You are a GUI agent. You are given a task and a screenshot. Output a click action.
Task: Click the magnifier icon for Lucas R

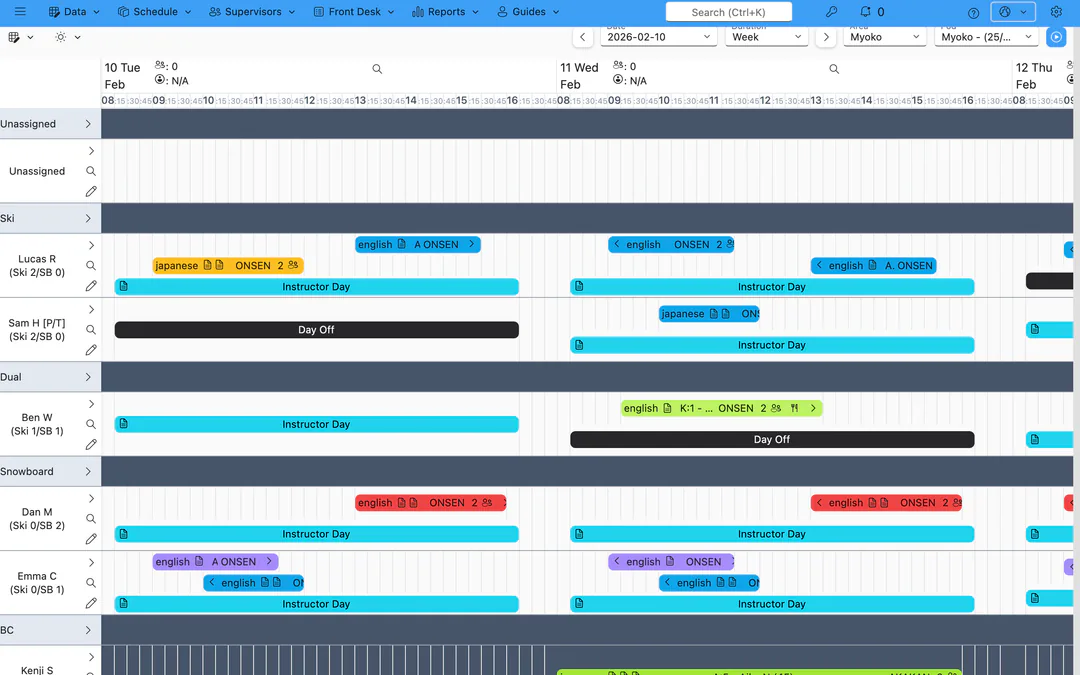tap(91, 265)
